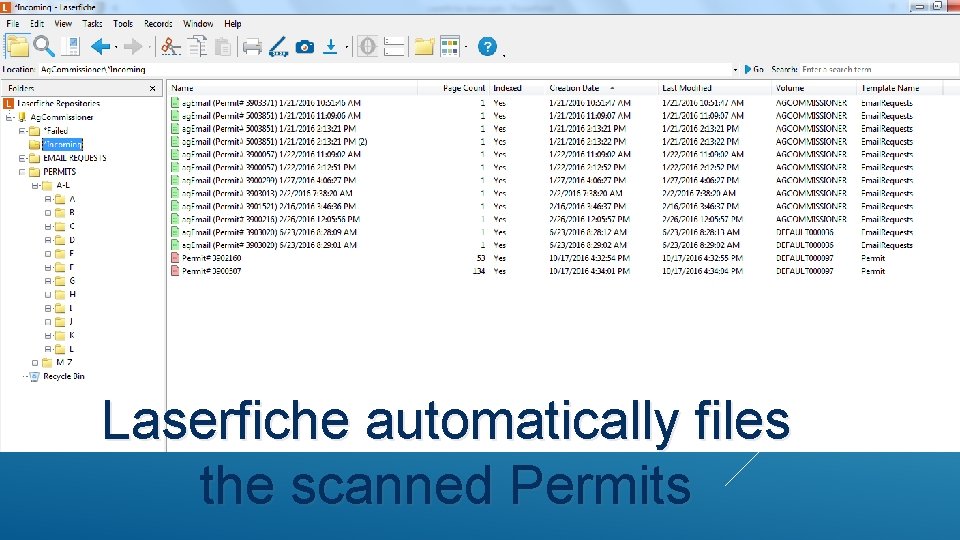Click the new folder icon

pyautogui.click(x=424, y=47)
